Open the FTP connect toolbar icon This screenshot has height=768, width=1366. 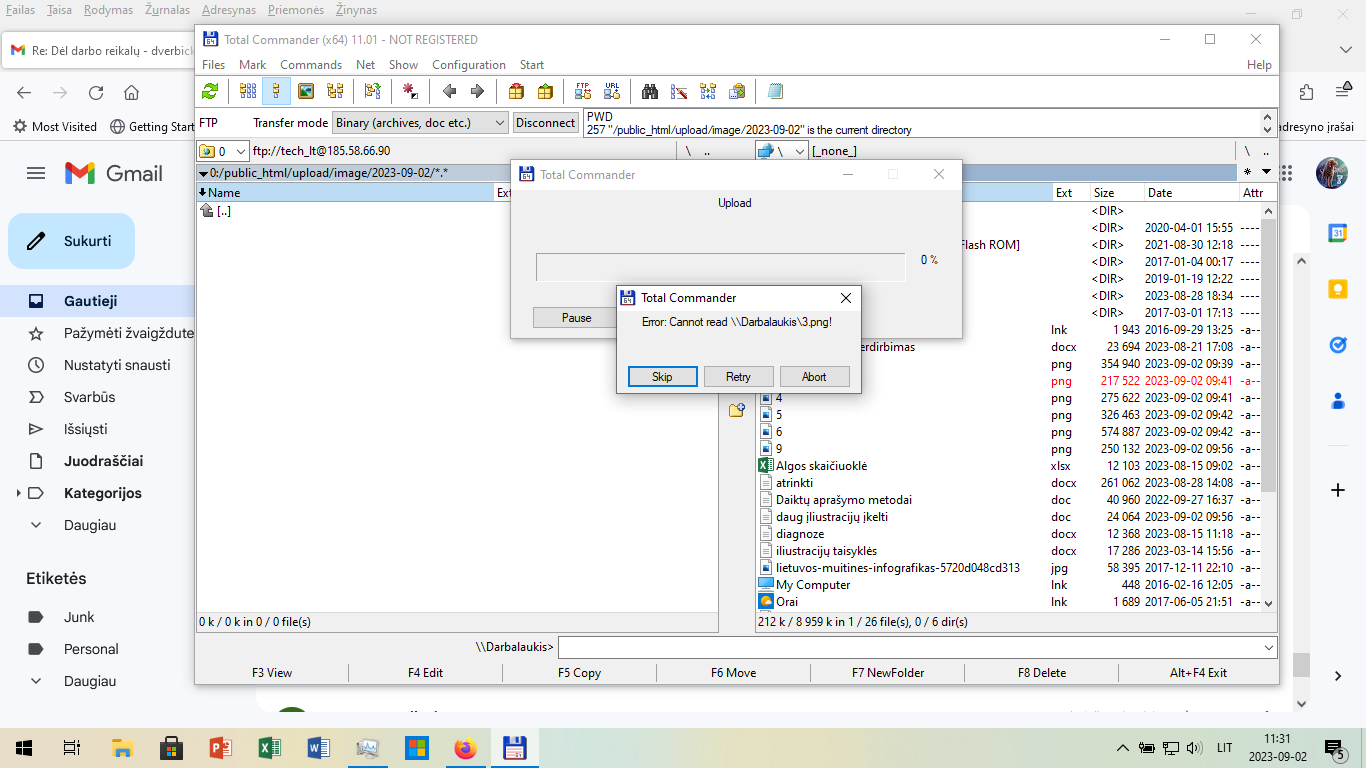coord(583,91)
